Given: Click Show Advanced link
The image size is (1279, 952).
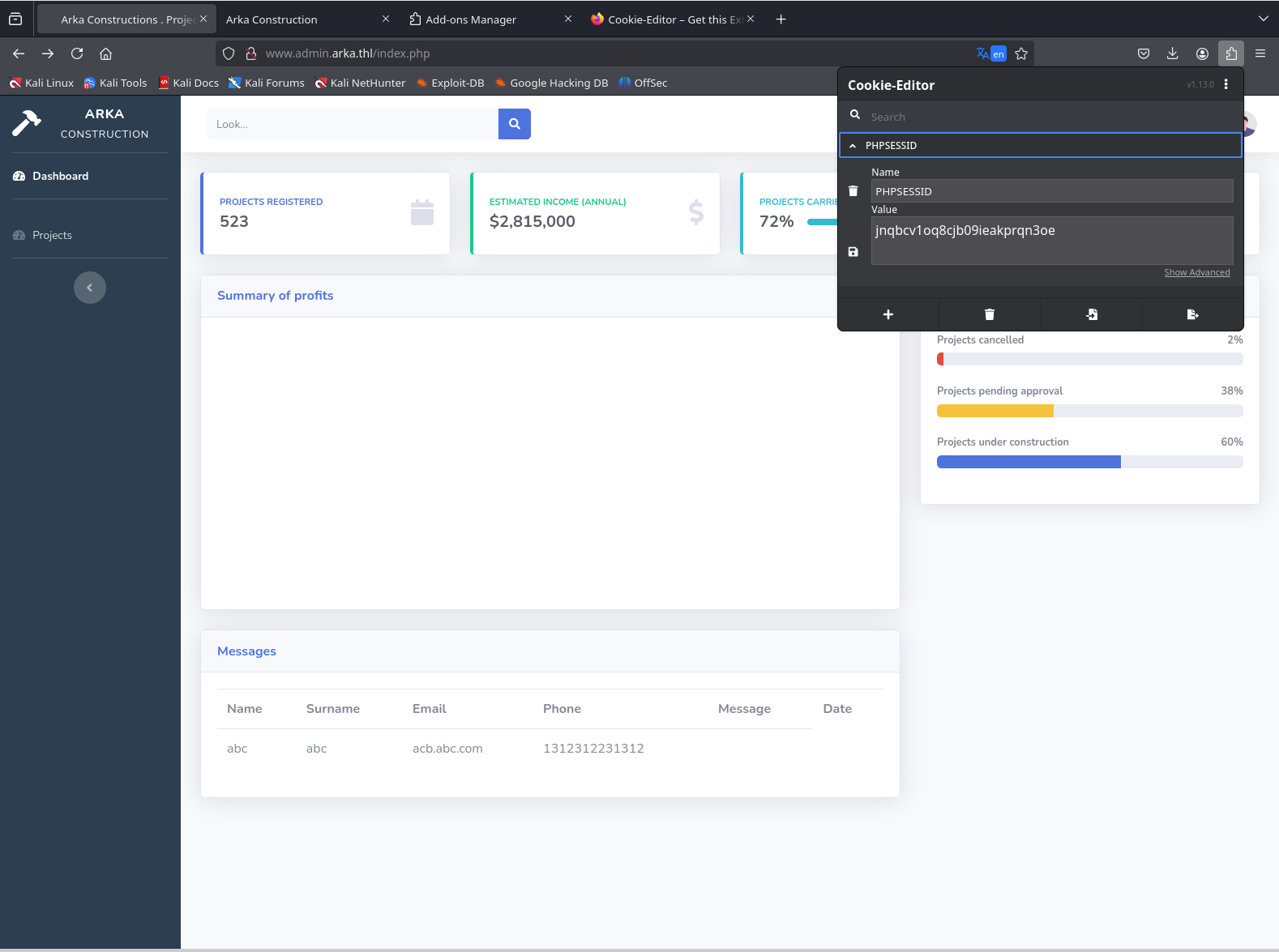Looking at the screenshot, I should pyautogui.click(x=1196, y=272).
